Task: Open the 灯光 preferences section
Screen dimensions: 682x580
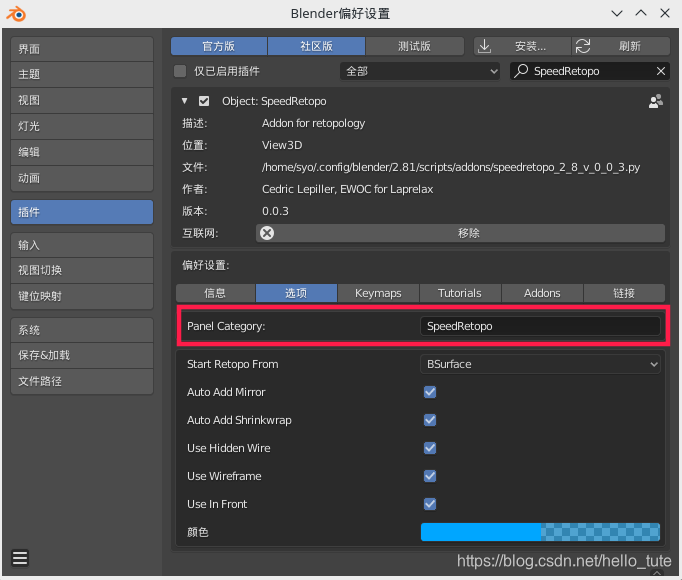Action: (82, 127)
